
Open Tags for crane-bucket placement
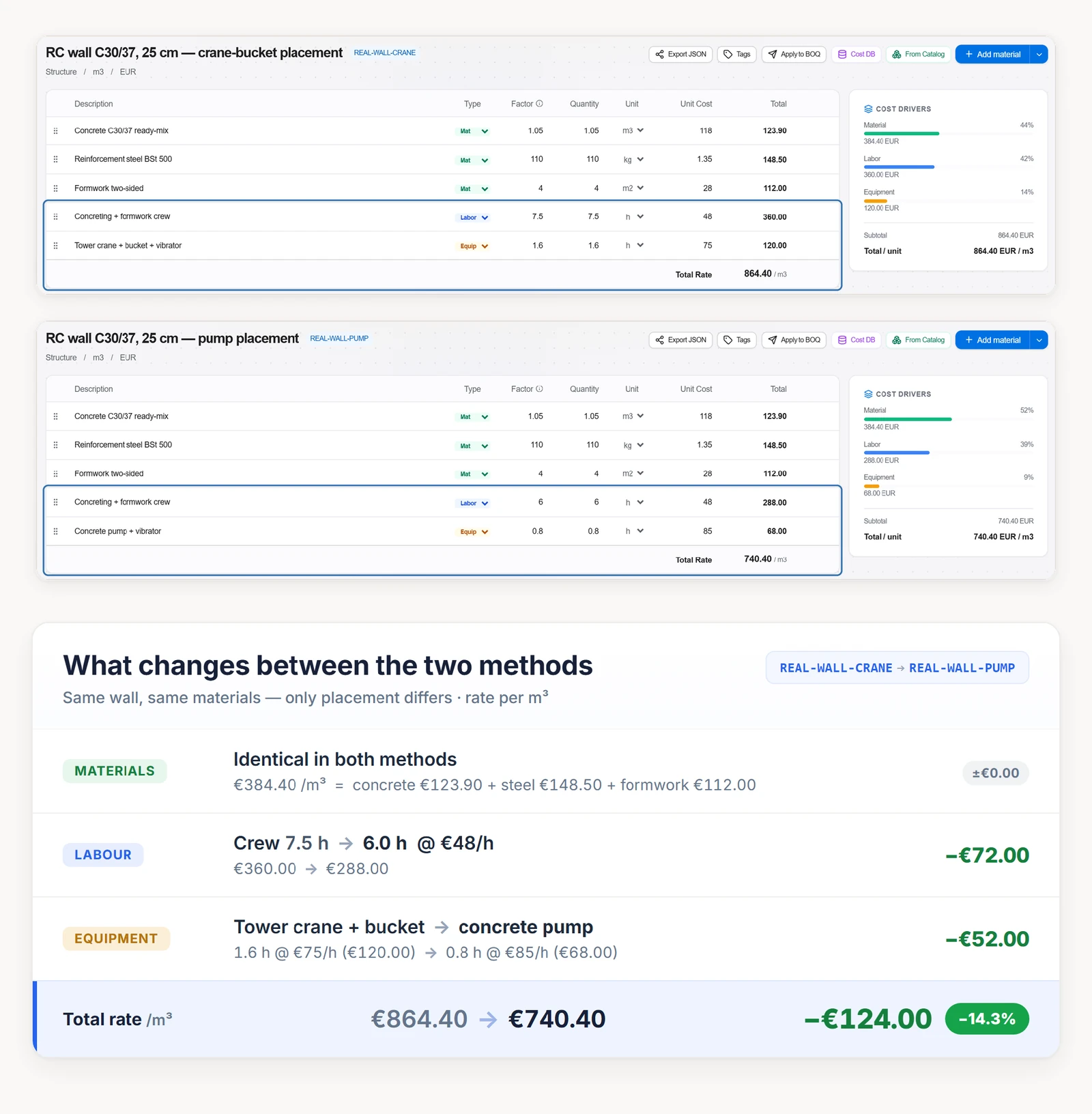pos(736,55)
